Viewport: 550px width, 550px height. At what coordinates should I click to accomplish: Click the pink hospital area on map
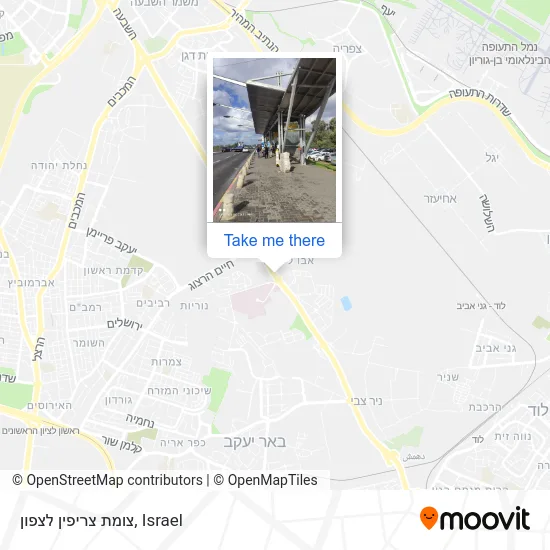click(255, 301)
